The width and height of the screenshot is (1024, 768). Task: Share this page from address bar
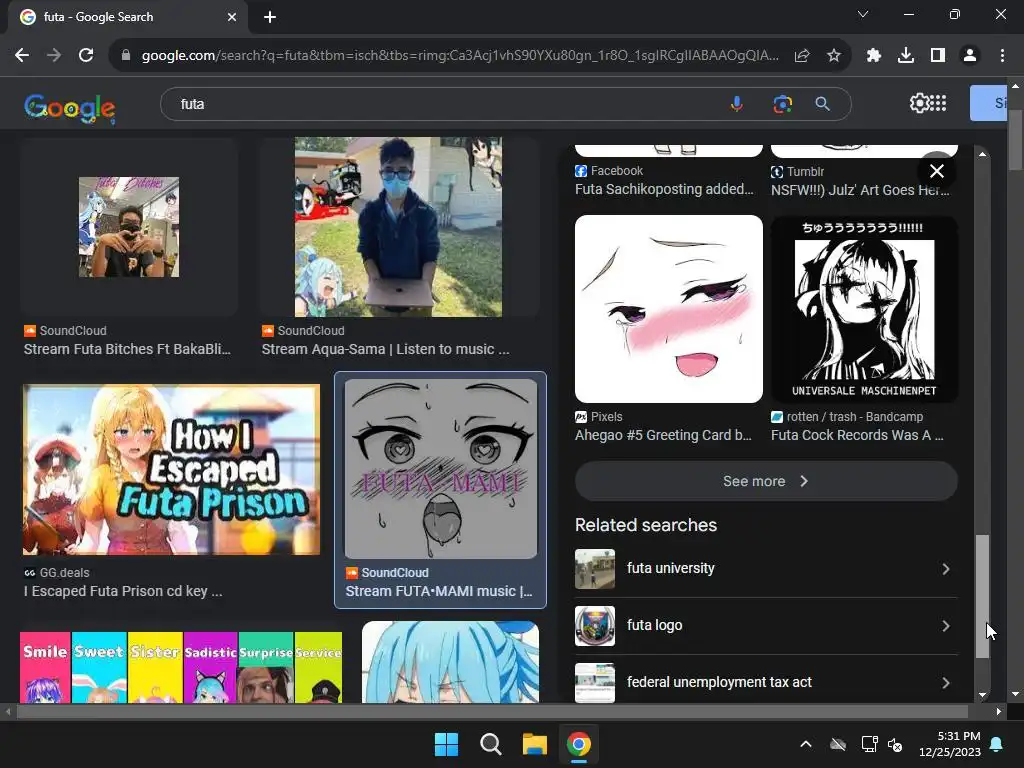tap(802, 56)
